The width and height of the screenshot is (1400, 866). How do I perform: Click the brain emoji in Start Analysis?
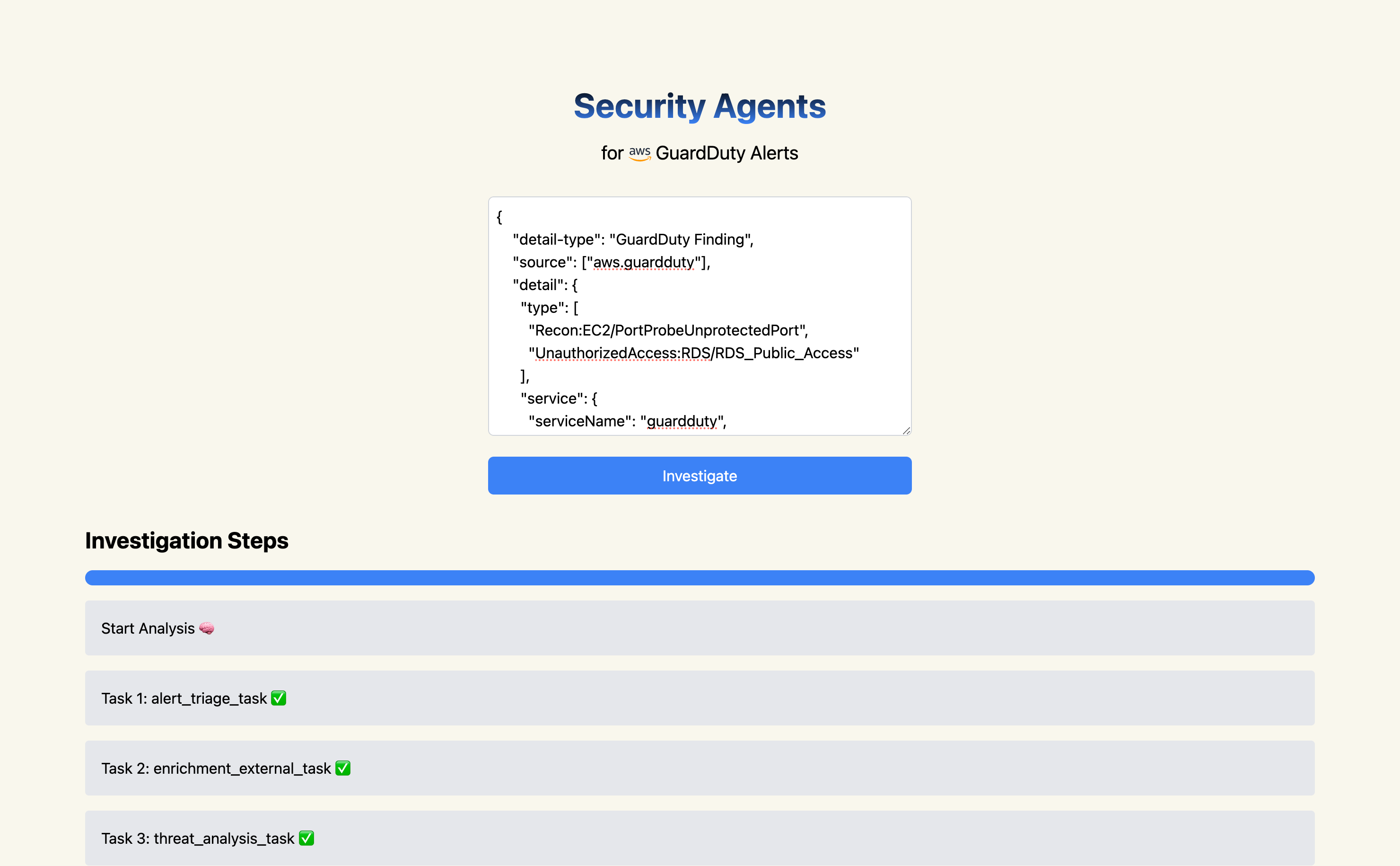[x=207, y=628]
